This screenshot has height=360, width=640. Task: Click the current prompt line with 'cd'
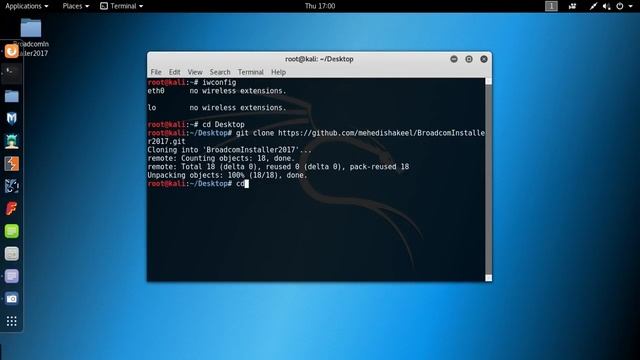click(x=198, y=184)
